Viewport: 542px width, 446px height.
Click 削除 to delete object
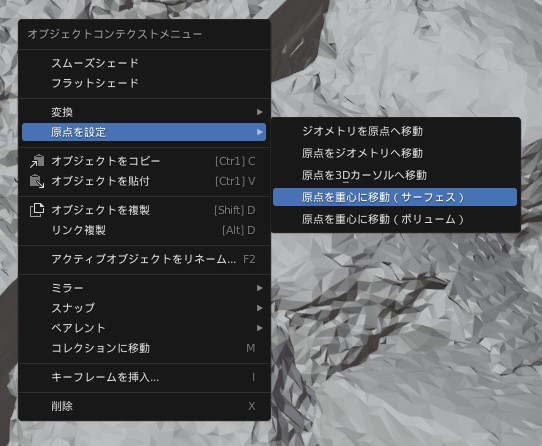[144, 406]
